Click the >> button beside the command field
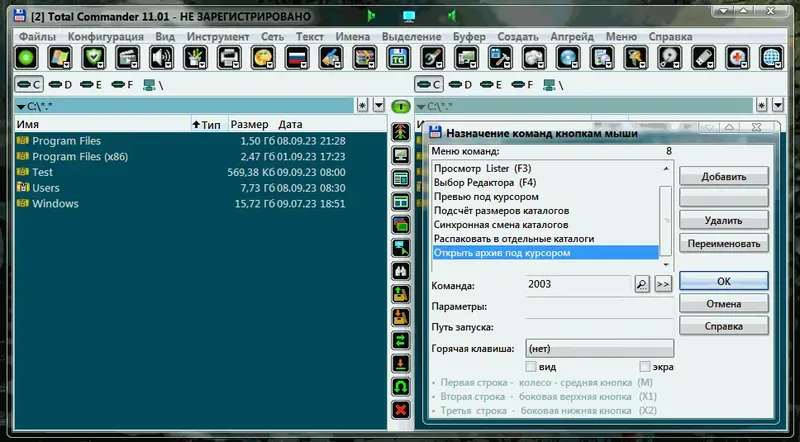Screen dimensions: 800x442 (663, 284)
